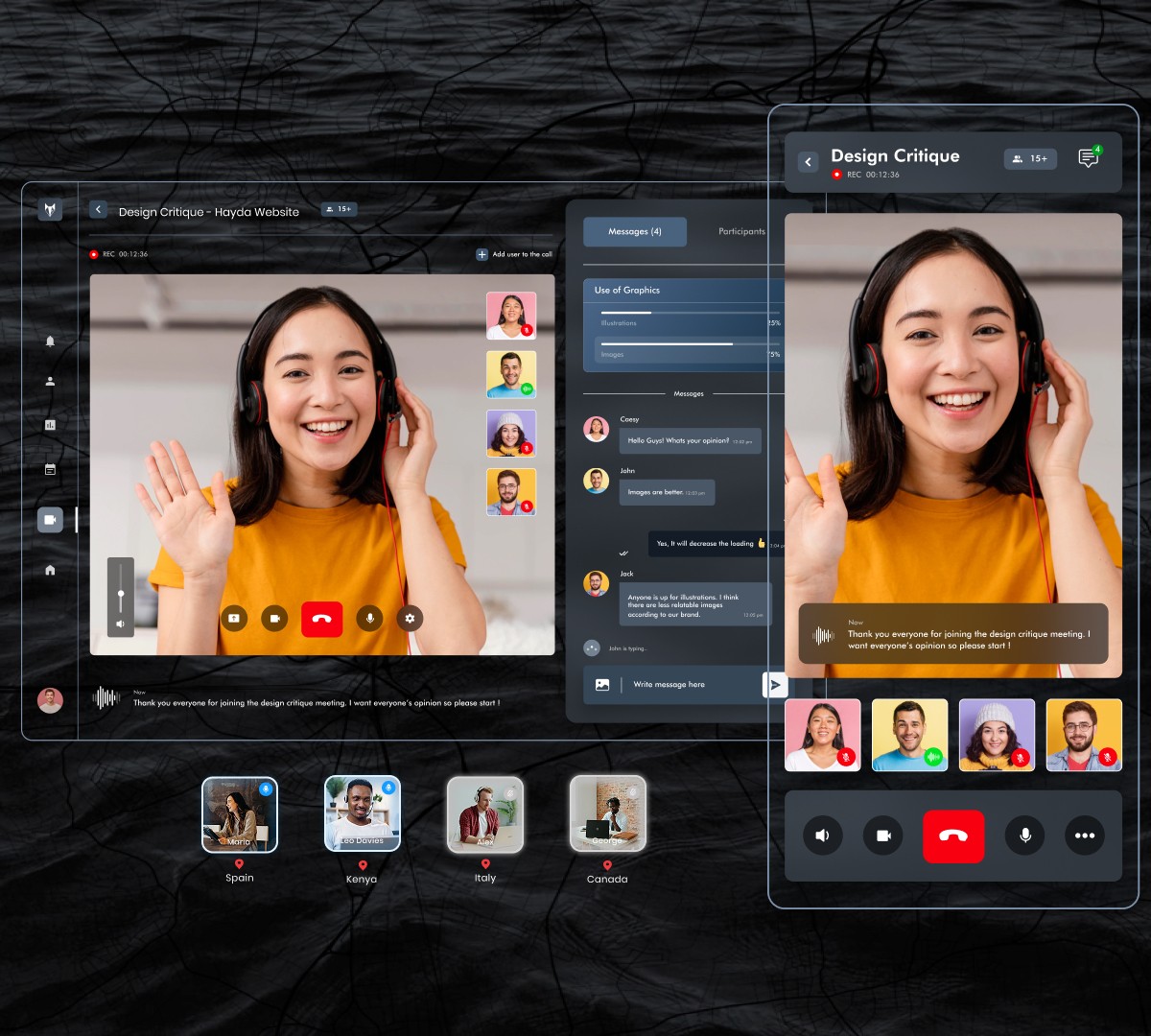Click the message "Yes, It will decrease the loading"
The width and height of the screenshot is (1151, 1036).
pyautogui.click(x=717, y=543)
